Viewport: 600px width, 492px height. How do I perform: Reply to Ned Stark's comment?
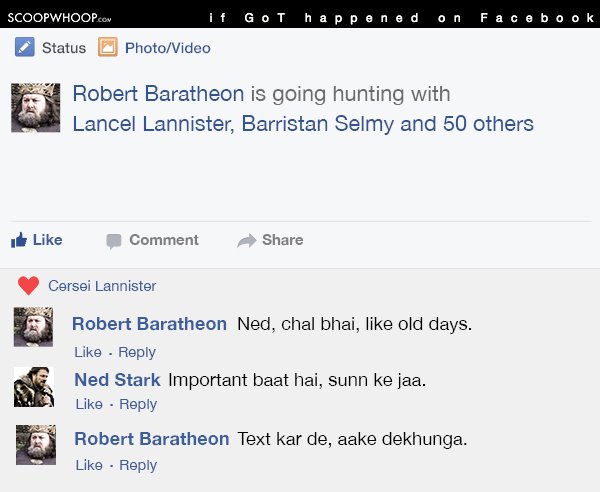point(138,404)
